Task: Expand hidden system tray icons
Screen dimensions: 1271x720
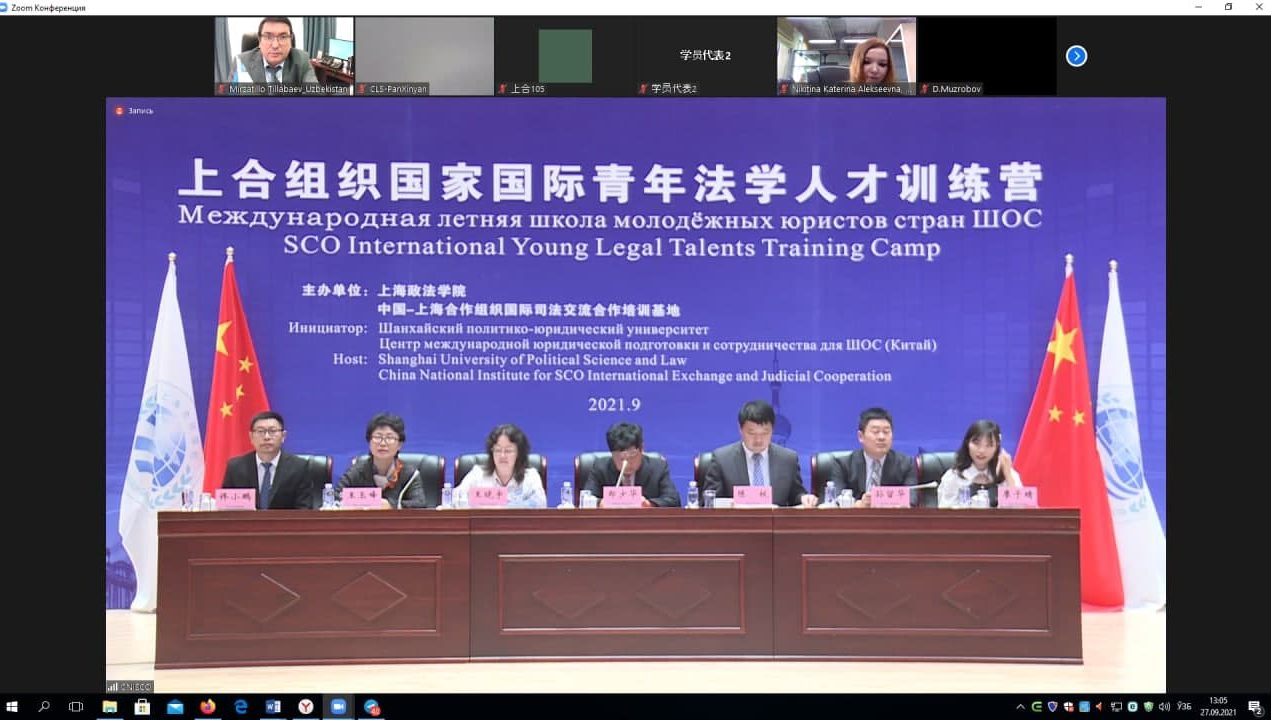Action: [1020, 707]
